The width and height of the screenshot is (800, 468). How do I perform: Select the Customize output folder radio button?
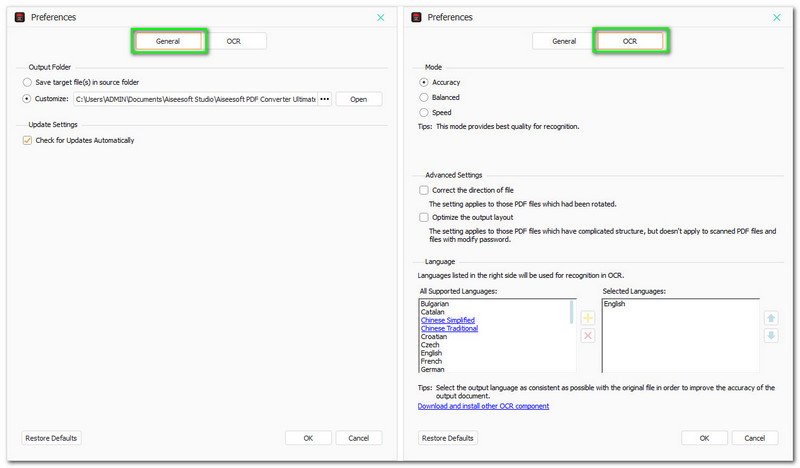point(27,99)
